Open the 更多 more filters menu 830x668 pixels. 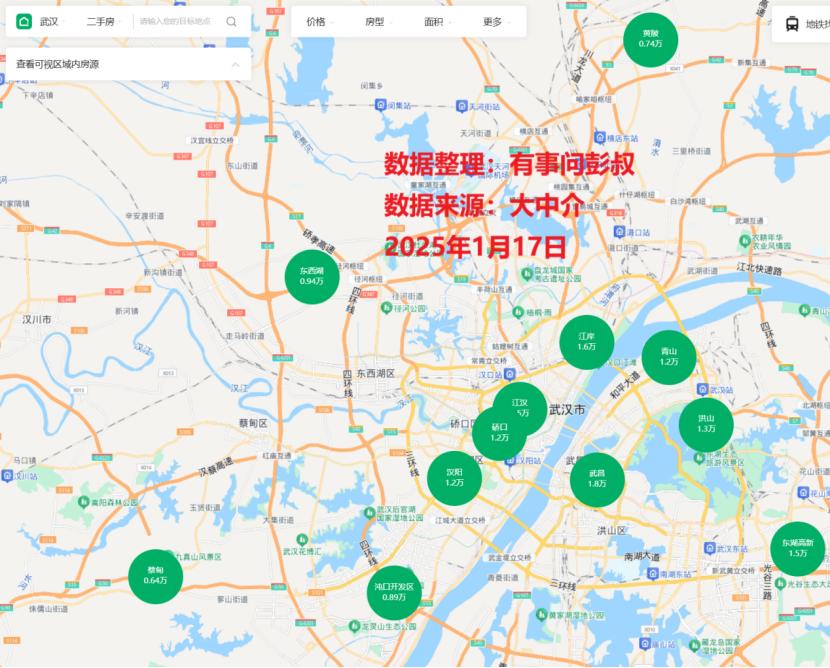click(496, 21)
